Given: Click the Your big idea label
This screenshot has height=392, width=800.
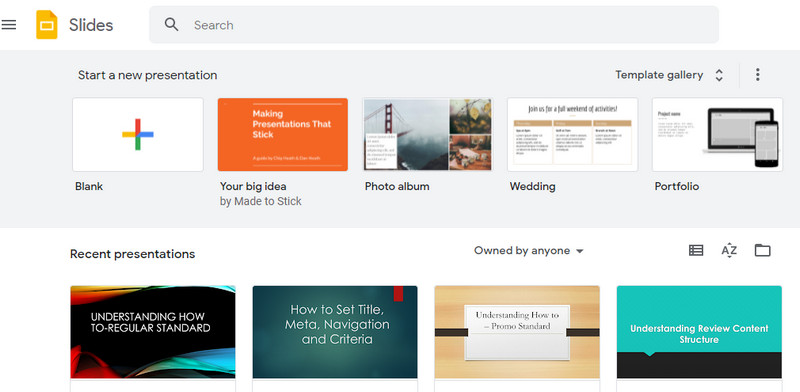Looking at the screenshot, I should (253, 186).
